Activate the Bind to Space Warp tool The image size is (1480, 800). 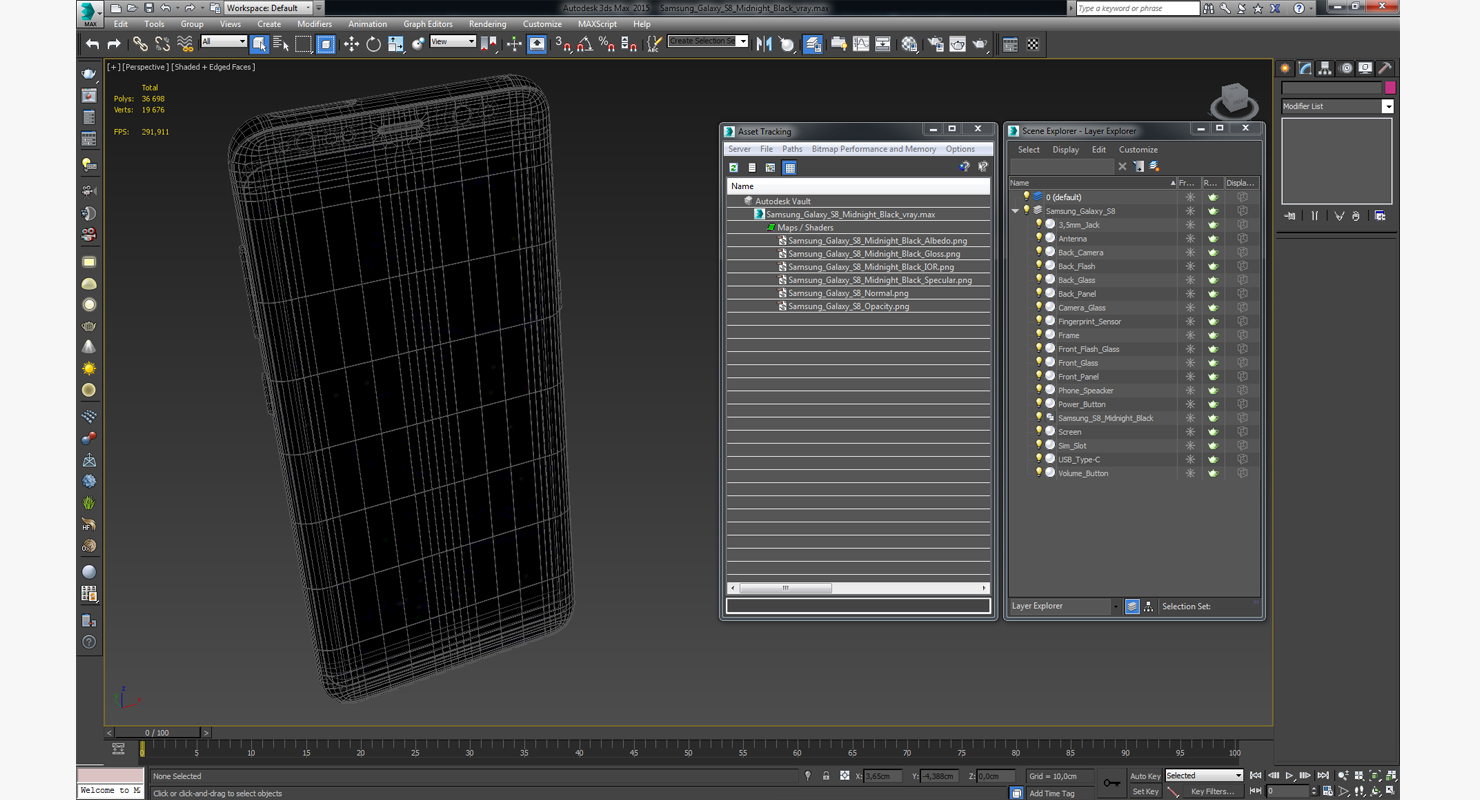click(x=185, y=44)
